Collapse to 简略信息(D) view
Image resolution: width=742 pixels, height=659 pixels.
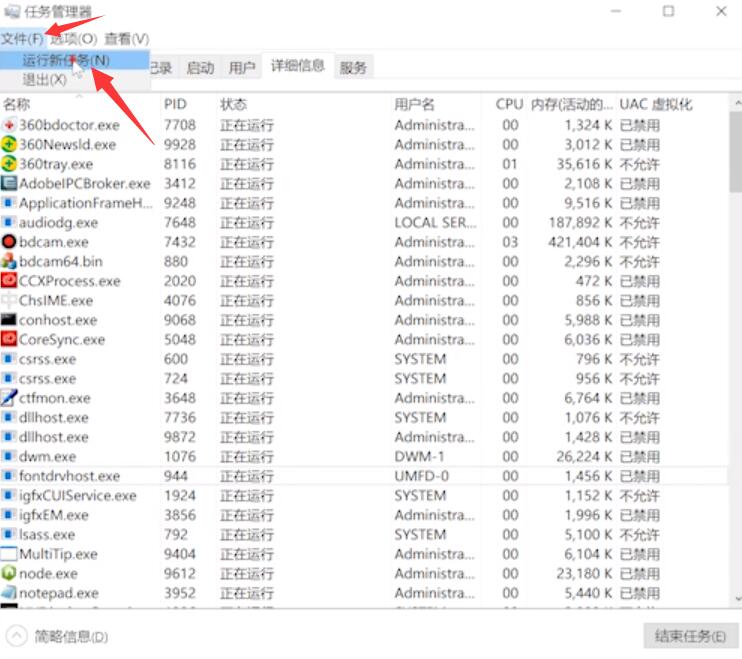pyautogui.click(x=58, y=636)
